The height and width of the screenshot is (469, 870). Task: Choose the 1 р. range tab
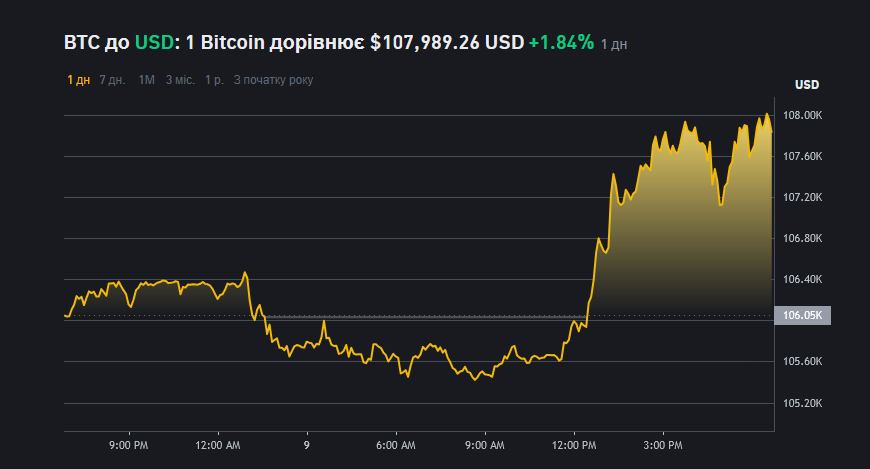tap(215, 80)
